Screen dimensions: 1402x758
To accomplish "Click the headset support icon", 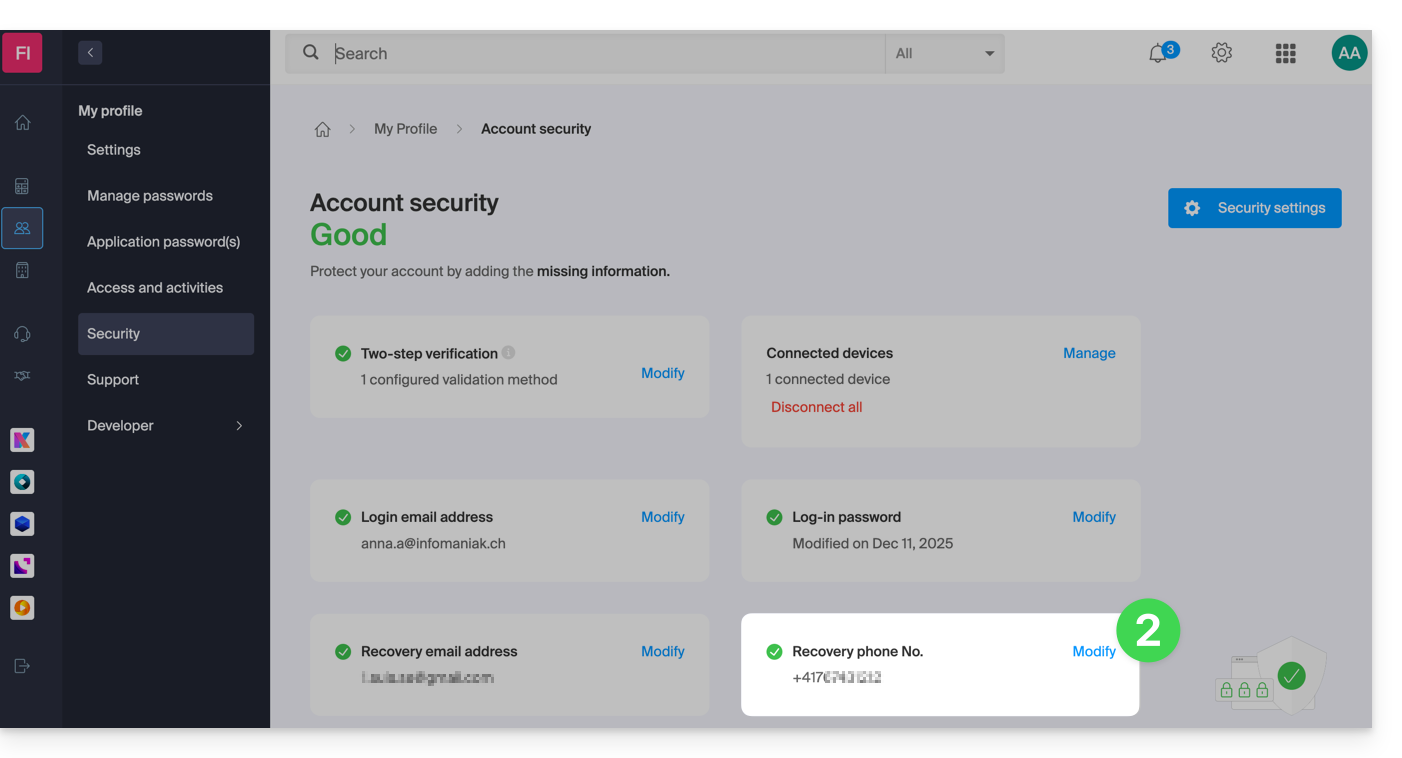I will click(x=22, y=334).
